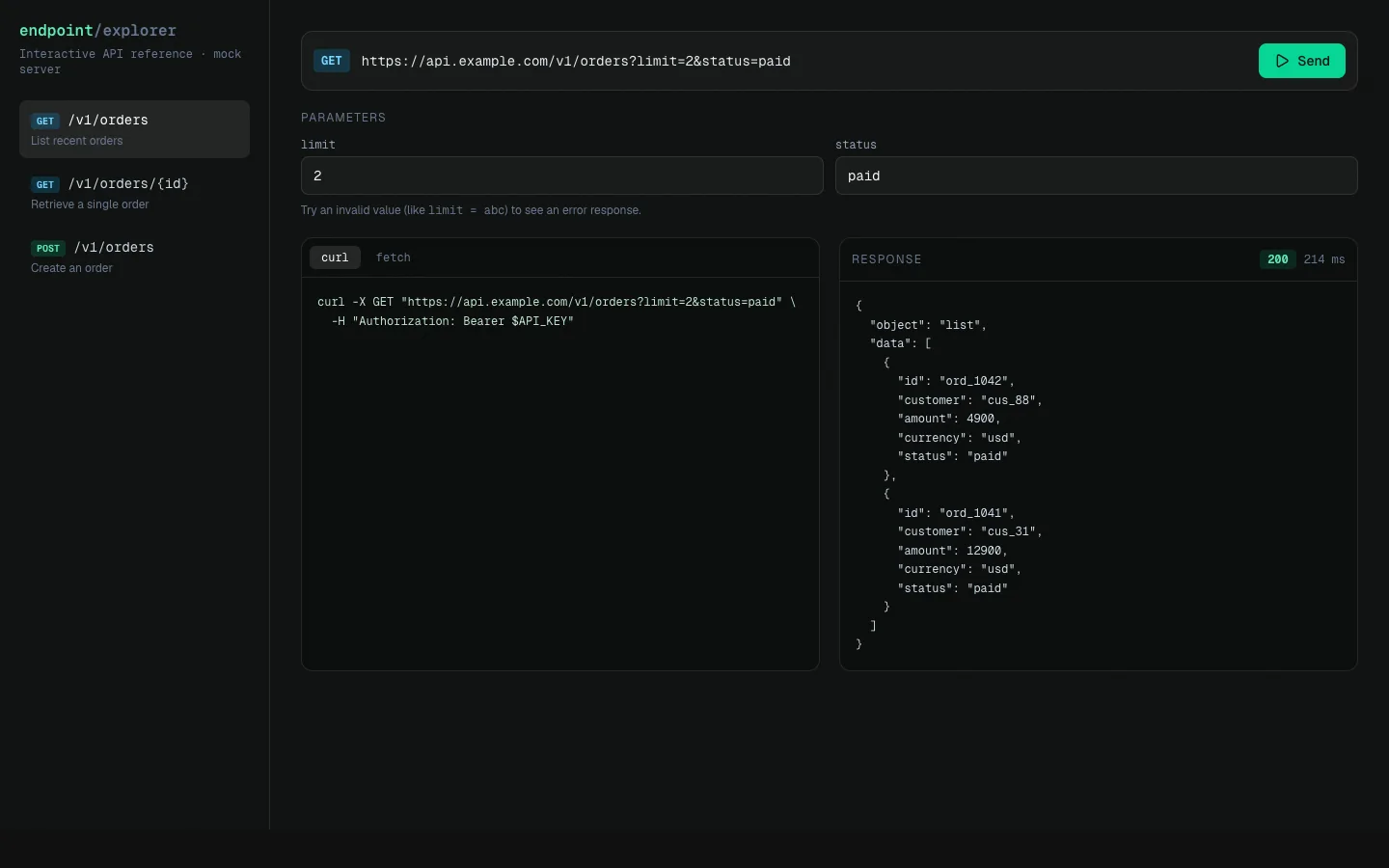Screen dimensions: 1389x868
Task: Click "amount": 4900 in response
Action: point(948,419)
